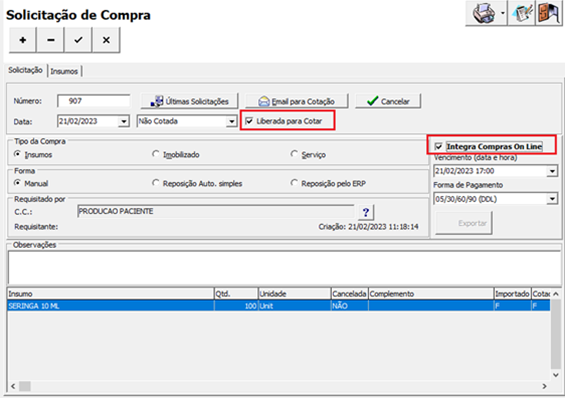Select the Manual radio button
565x398 pixels.
point(17,183)
